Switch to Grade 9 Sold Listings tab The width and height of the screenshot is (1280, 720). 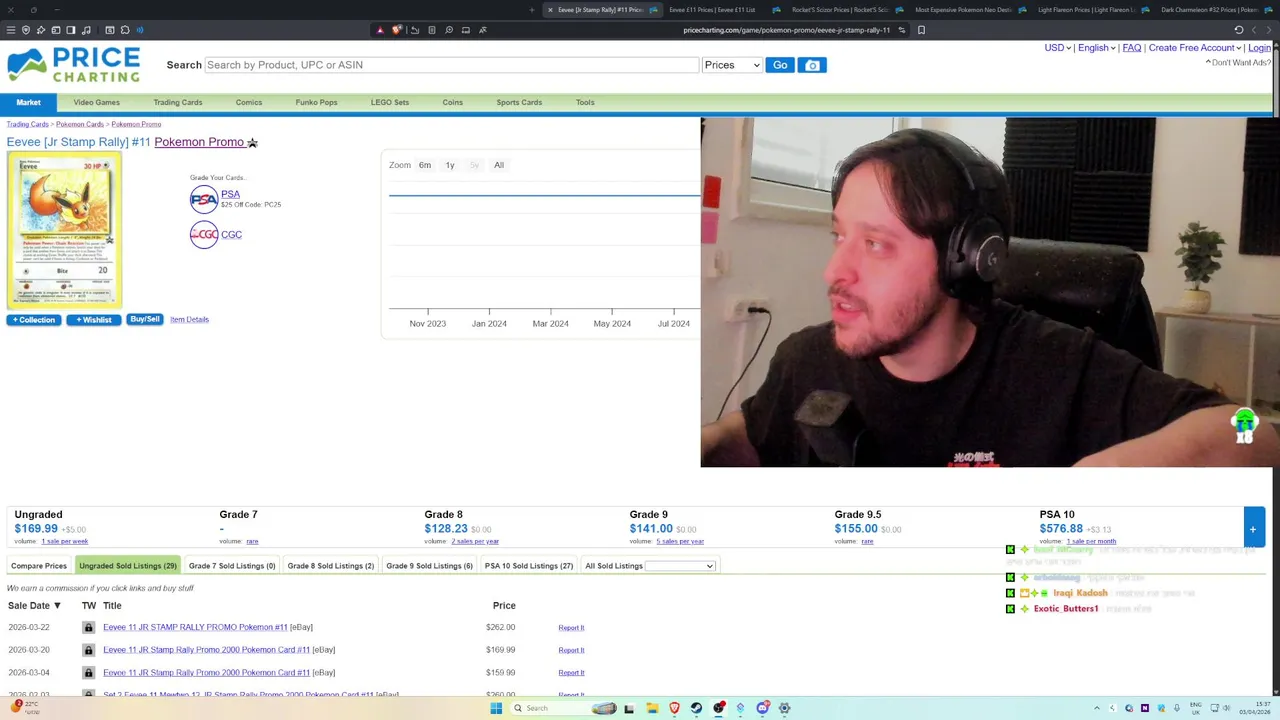point(429,566)
